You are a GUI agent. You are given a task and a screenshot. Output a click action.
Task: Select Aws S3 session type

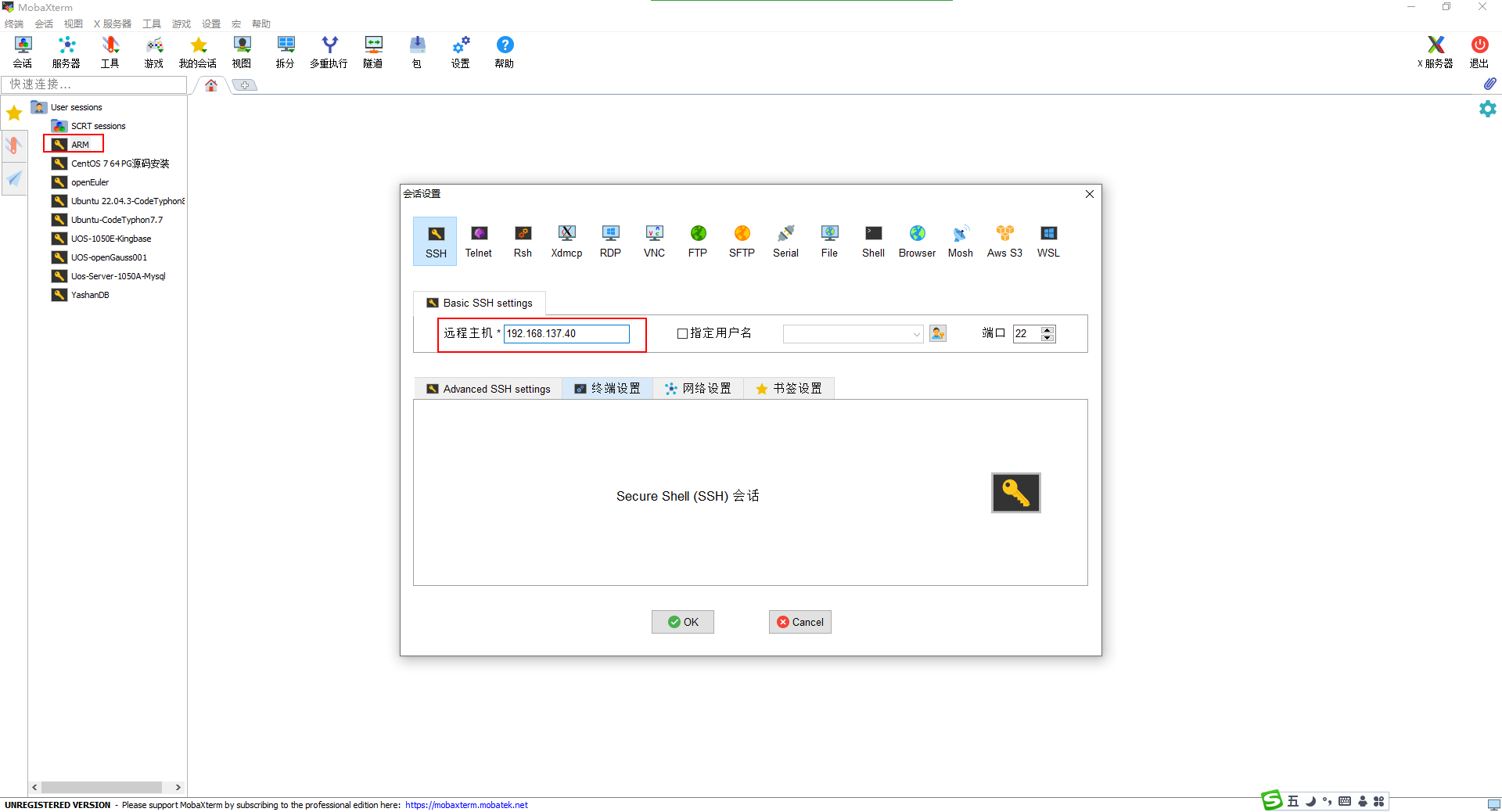pyautogui.click(x=1004, y=242)
